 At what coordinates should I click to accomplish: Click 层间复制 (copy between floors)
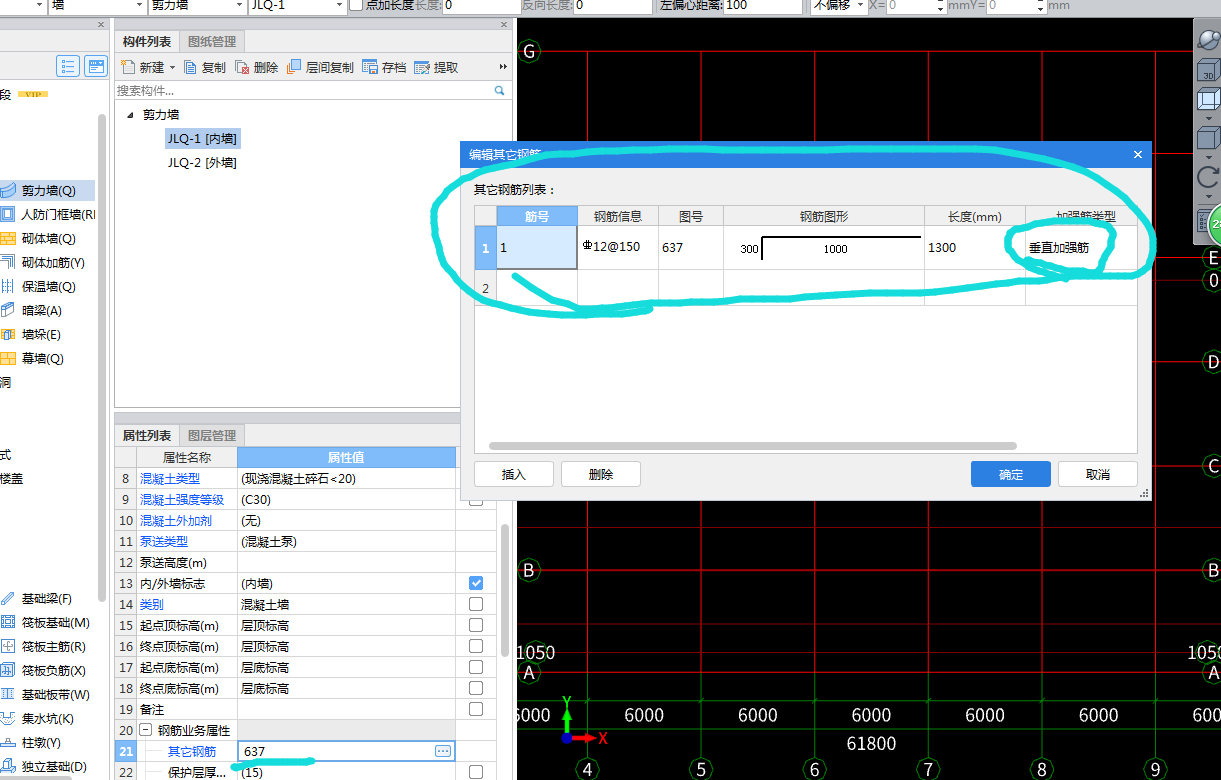[320, 67]
